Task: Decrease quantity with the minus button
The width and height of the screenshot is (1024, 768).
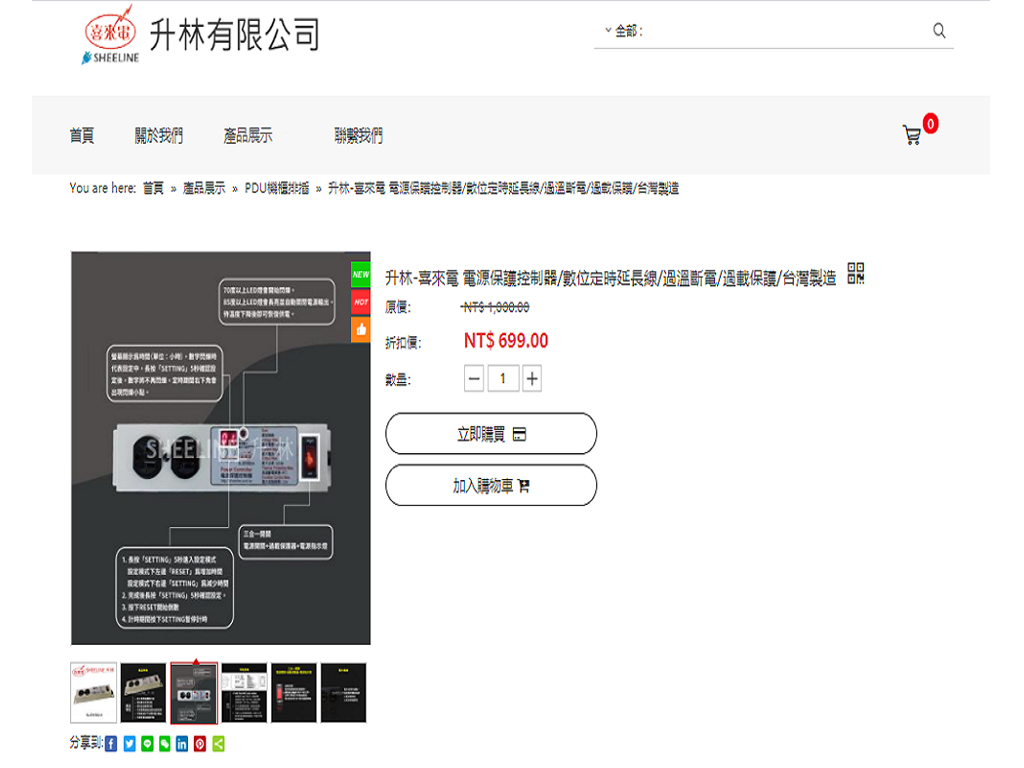Action: [475, 379]
